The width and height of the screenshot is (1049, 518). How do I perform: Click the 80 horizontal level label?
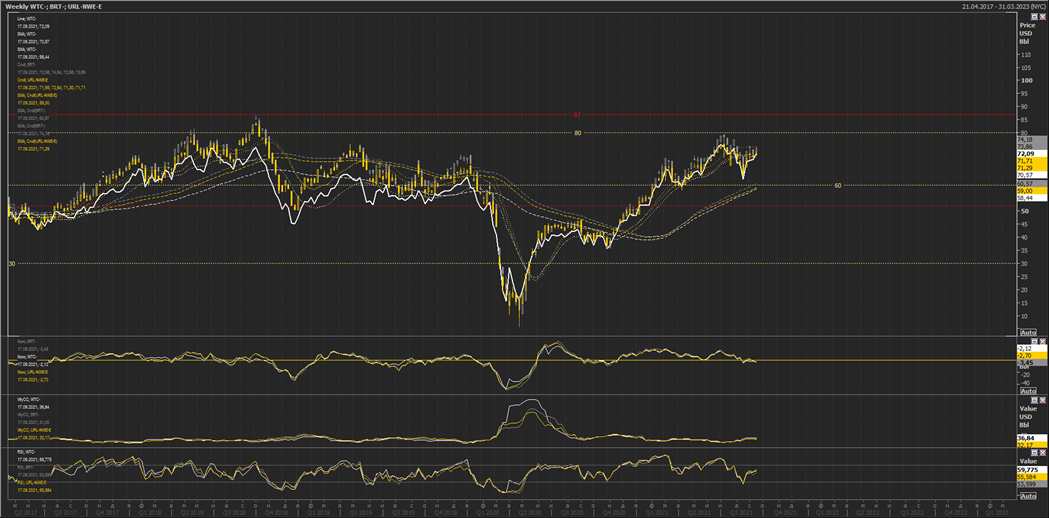click(x=577, y=133)
